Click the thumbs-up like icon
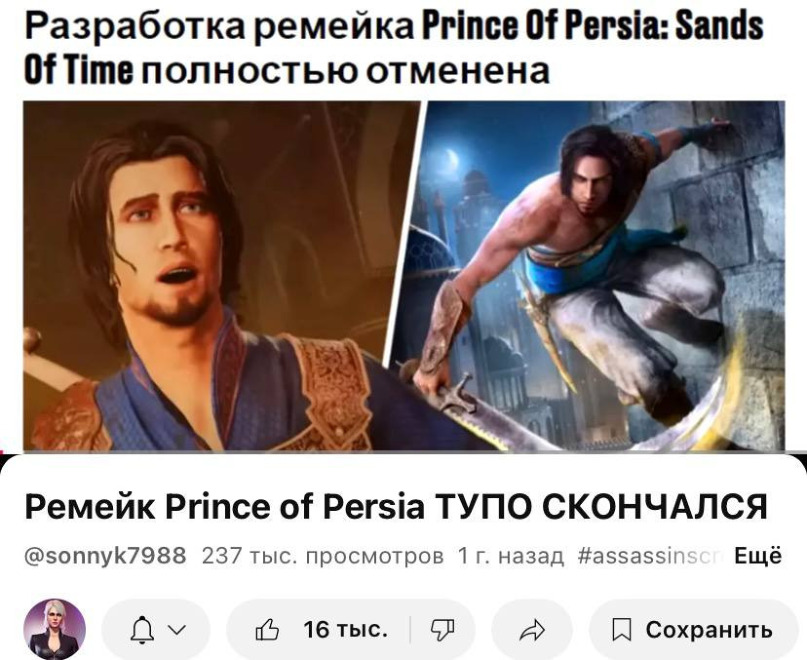Viewport: 807px width, 660px height. tap(267, 629)
